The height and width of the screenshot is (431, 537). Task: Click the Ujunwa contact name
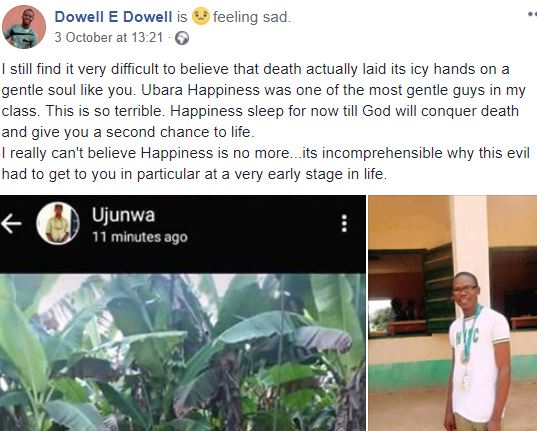[x=123, y=215]
